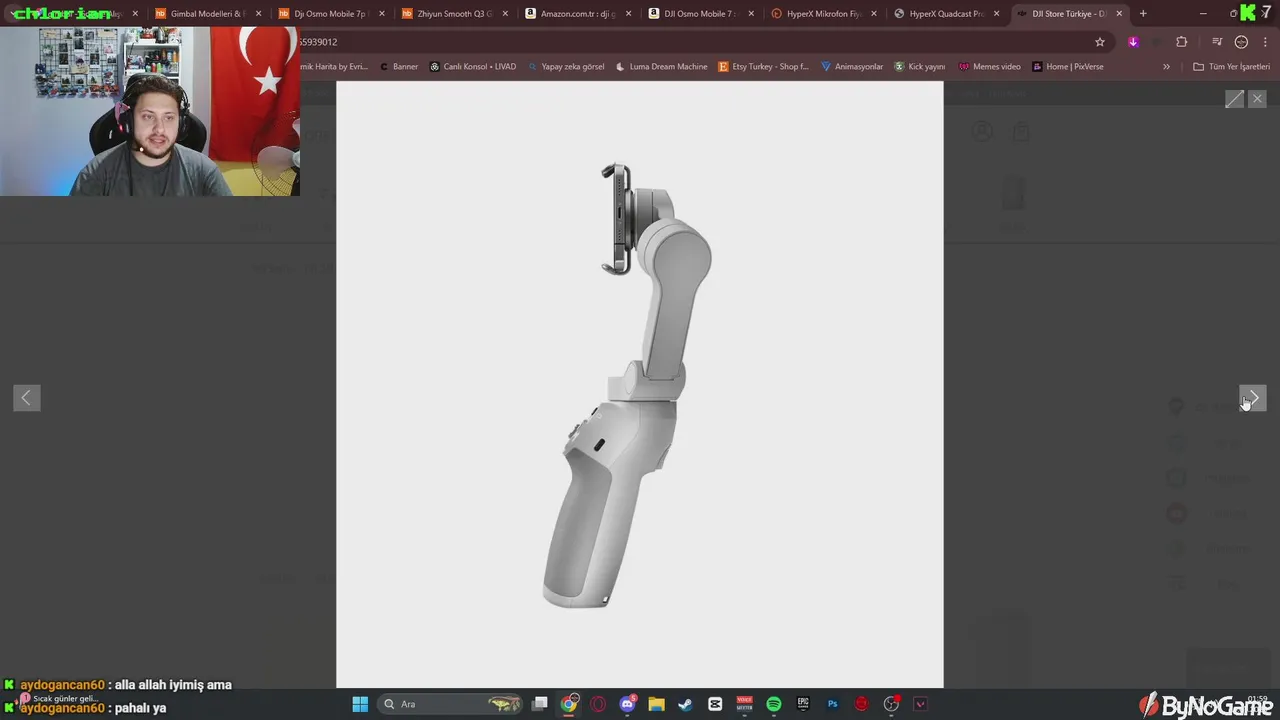
Task: Go to the next product image
Action: 1253,398
